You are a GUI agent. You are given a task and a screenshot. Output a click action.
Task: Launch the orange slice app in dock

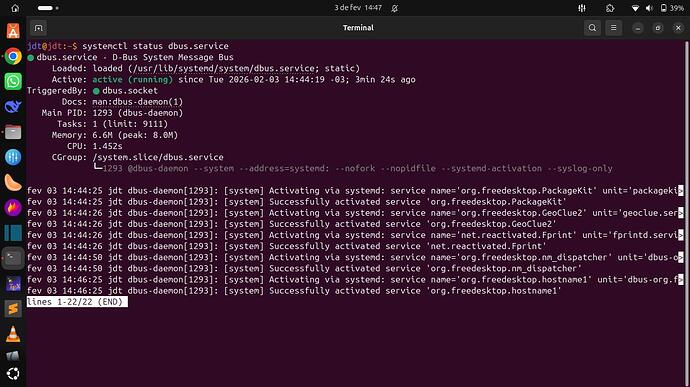point(13,182)
